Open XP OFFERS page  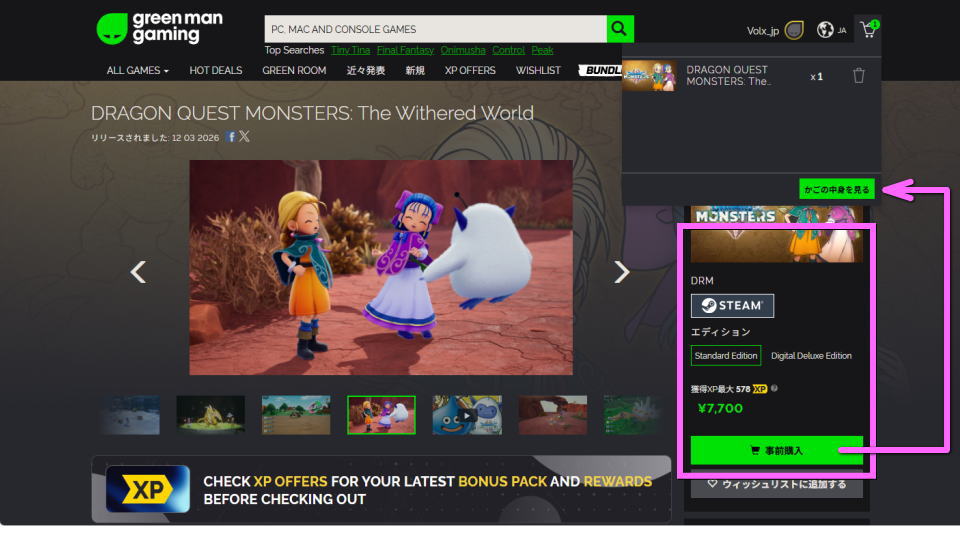point(470,70)
